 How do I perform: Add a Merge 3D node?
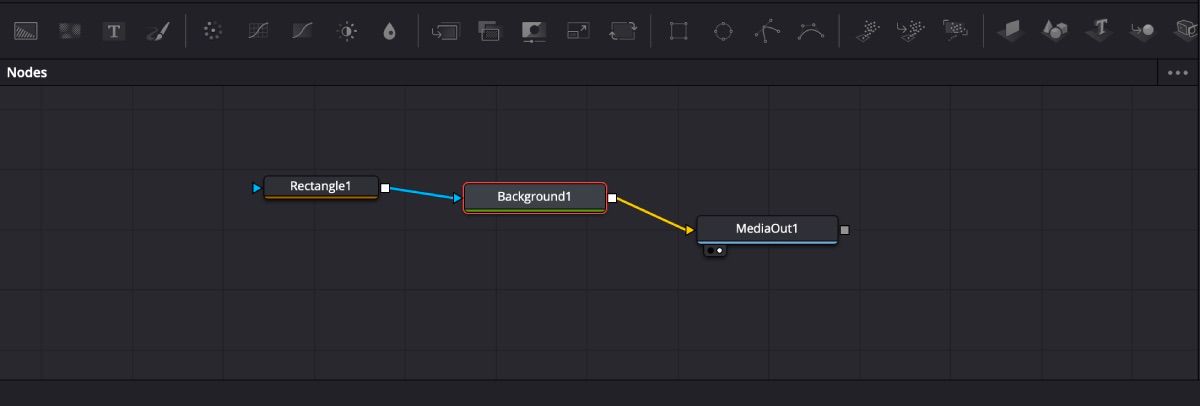[x=1142, y=31]
